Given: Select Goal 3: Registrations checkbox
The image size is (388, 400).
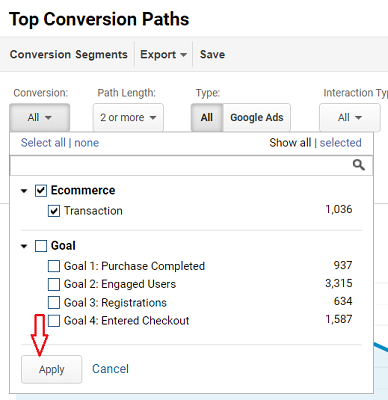Looking at the screenshot, I should point(54,303).
